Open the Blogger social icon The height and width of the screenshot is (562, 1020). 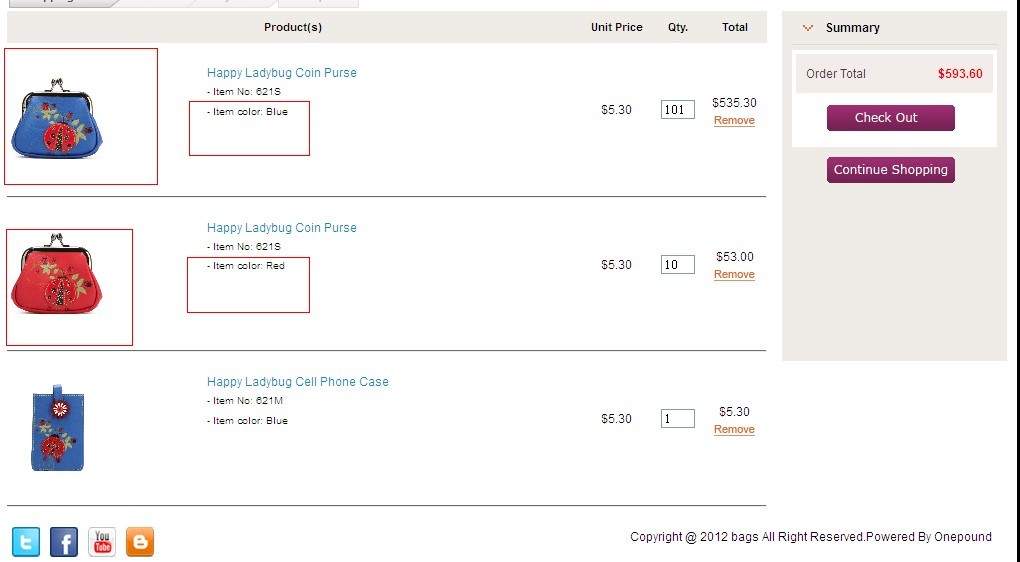click(x=140, y=542)
